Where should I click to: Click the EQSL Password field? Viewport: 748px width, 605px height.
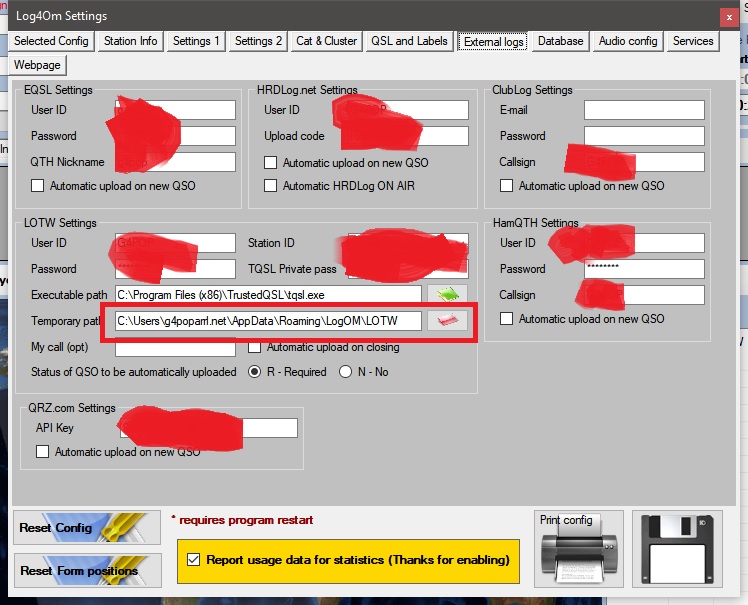175,136
